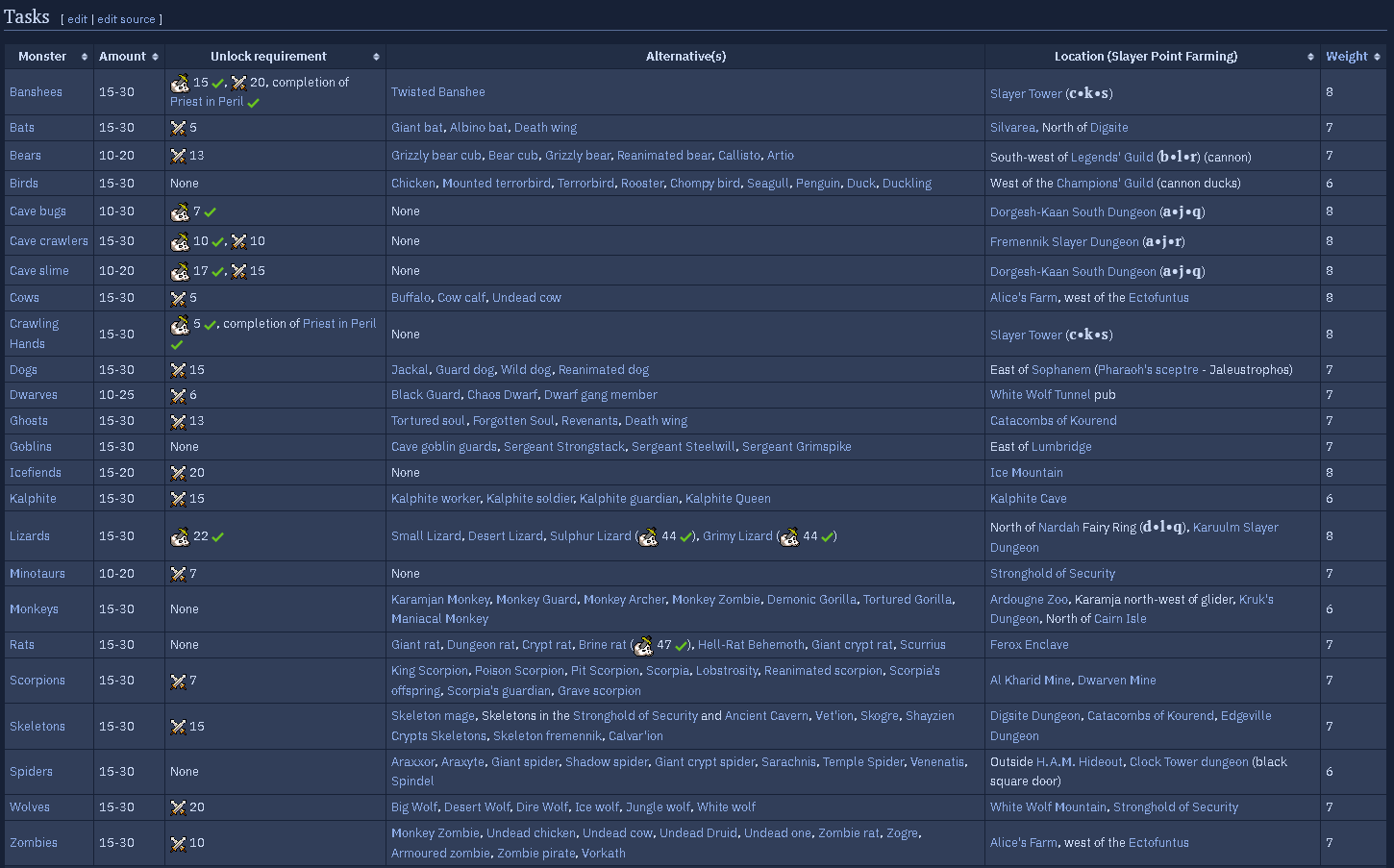1394x868 pixels.
Task: Click the Slayer icon in Cave crawlers row
Action: pyautogui.click(x=180, y=242)
